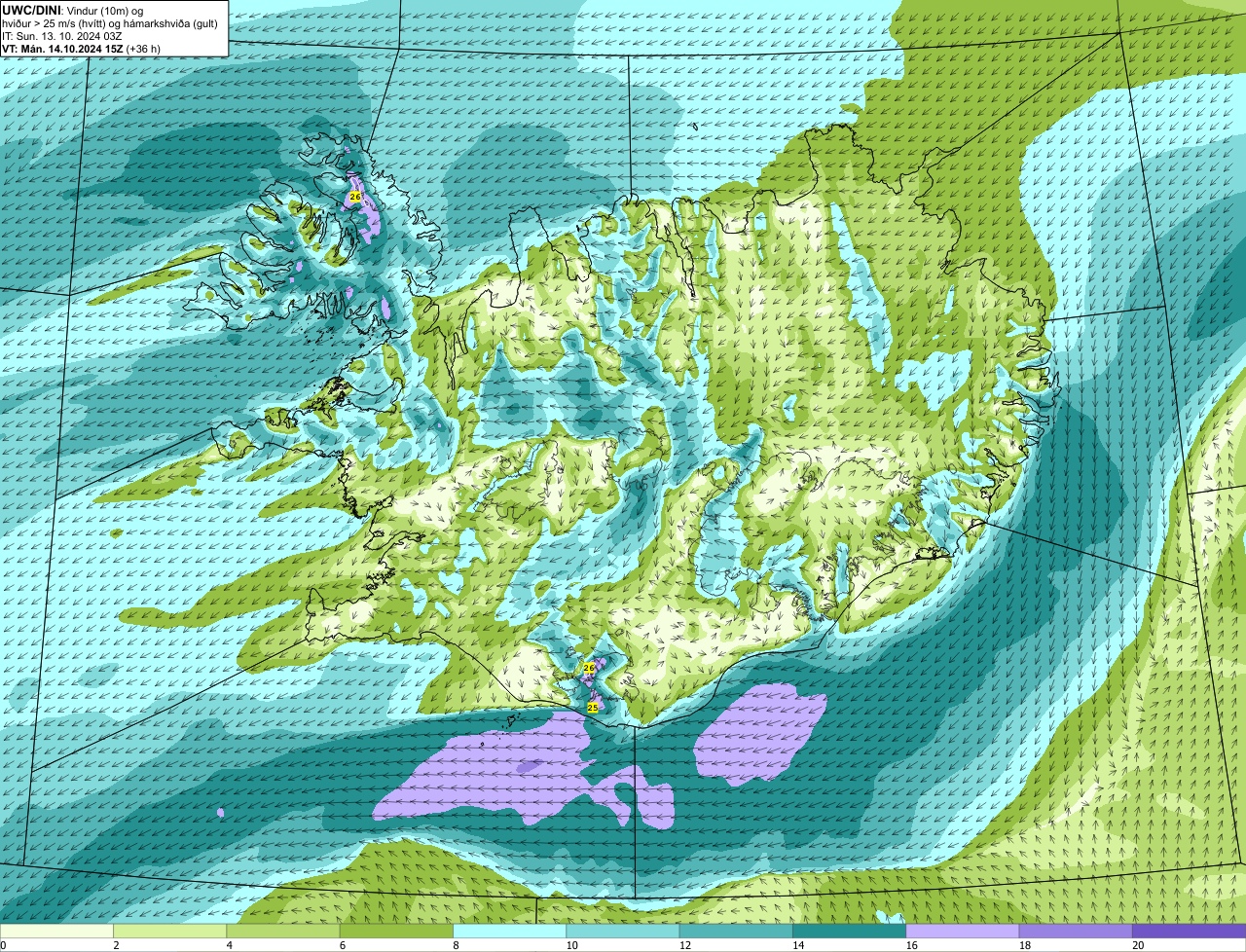Click the 0–2 pale yellow colour scale segment
1246x952 pixels.
point(56,931)
